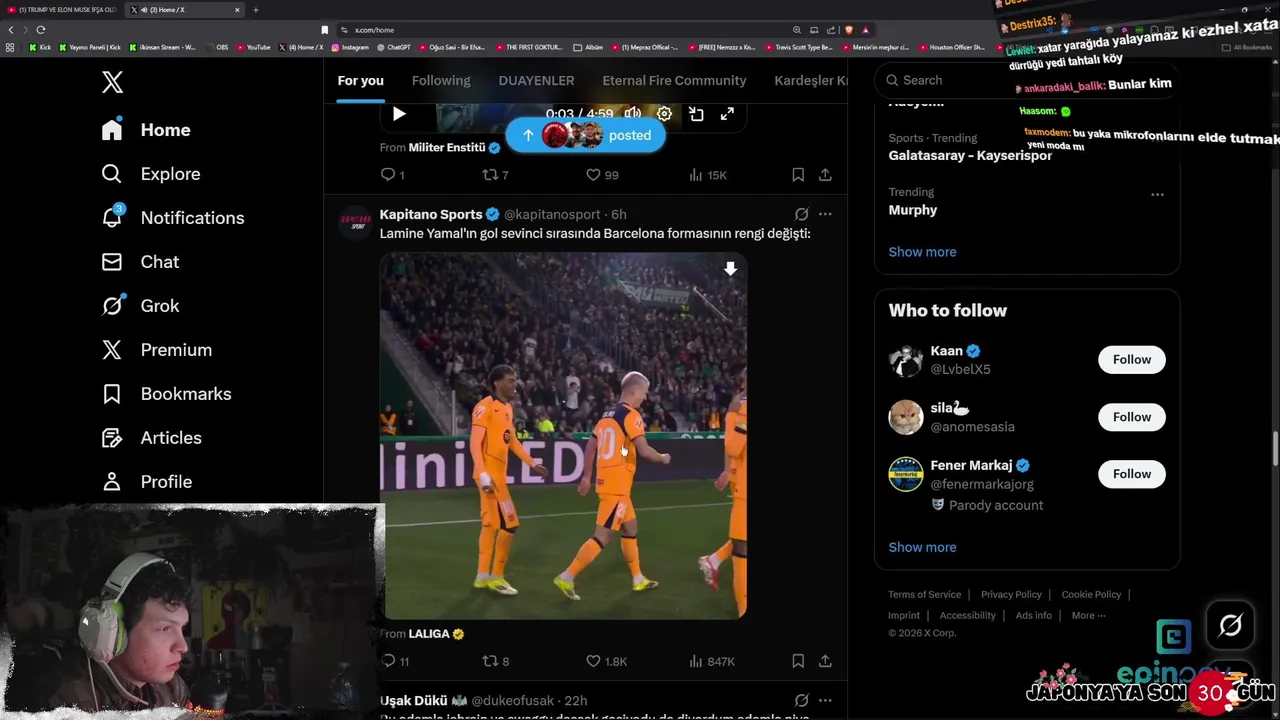Viewport: 1280px width, 720px height.
Task: Follow sila @anomesasia
Action: (x=1132, y=417)
